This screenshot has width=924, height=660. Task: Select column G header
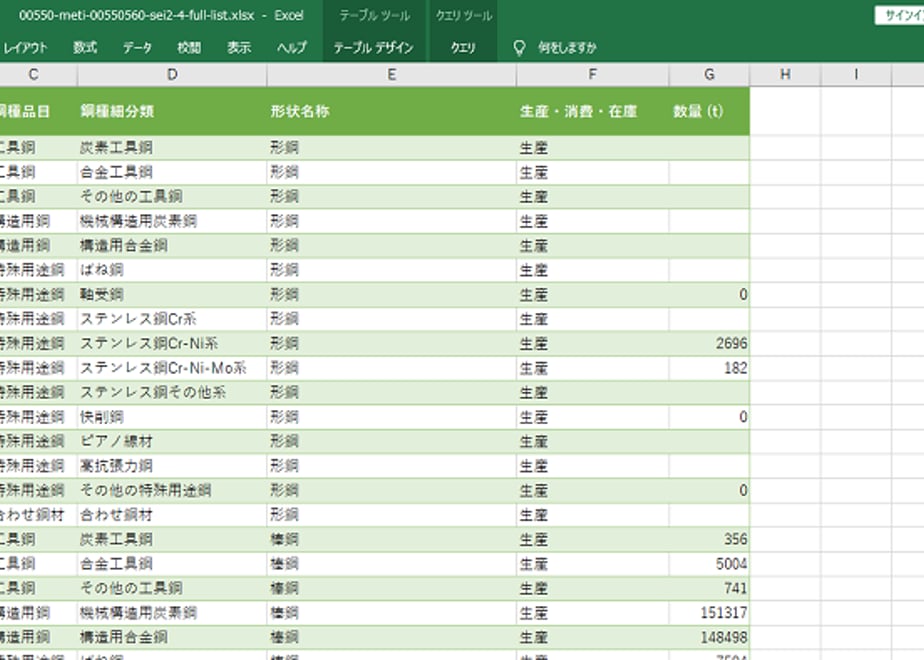[x=709, y=75]
